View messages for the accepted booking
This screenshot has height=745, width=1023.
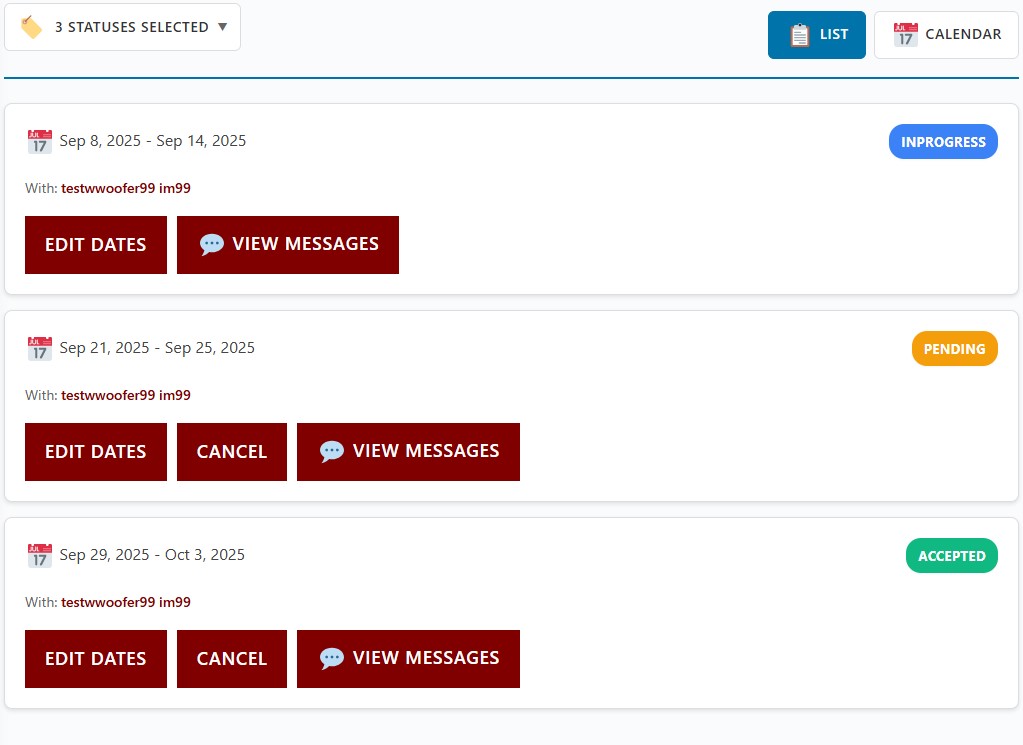(408, 658)
